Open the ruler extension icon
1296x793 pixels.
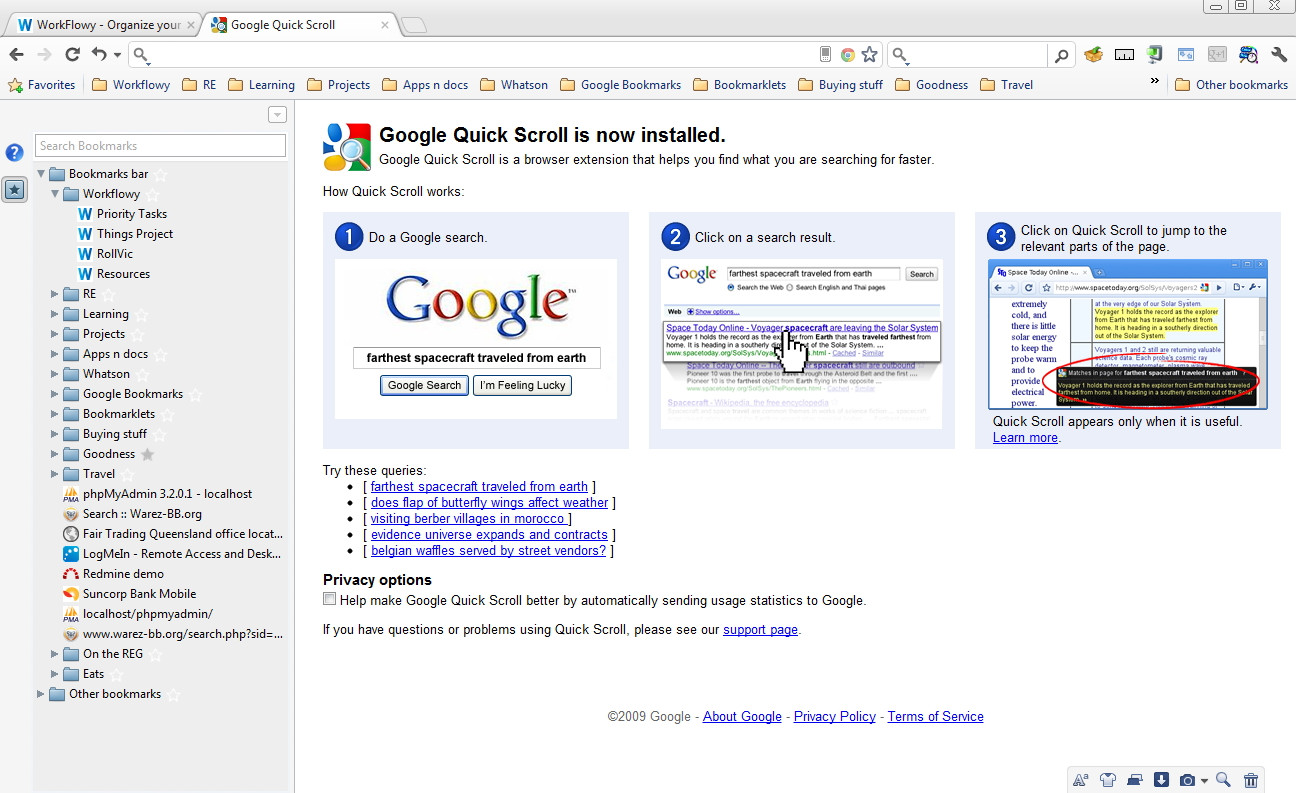tap(1124, 55)
